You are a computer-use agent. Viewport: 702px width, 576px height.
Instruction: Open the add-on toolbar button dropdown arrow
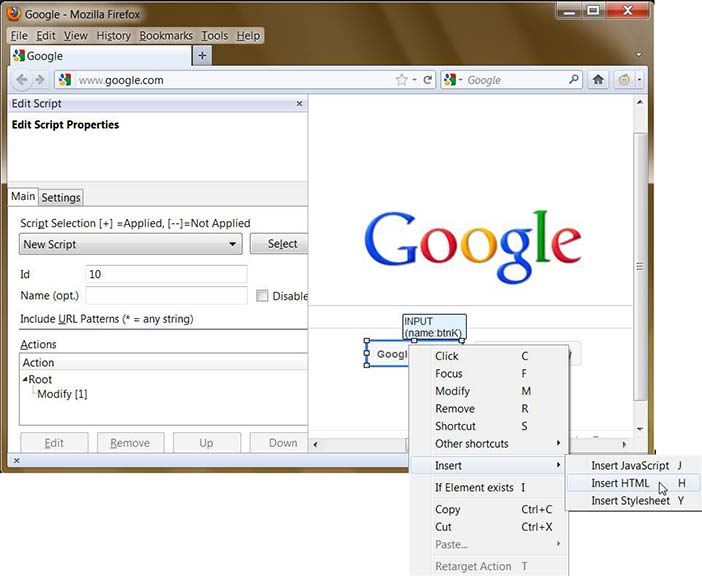coord(639,80)
